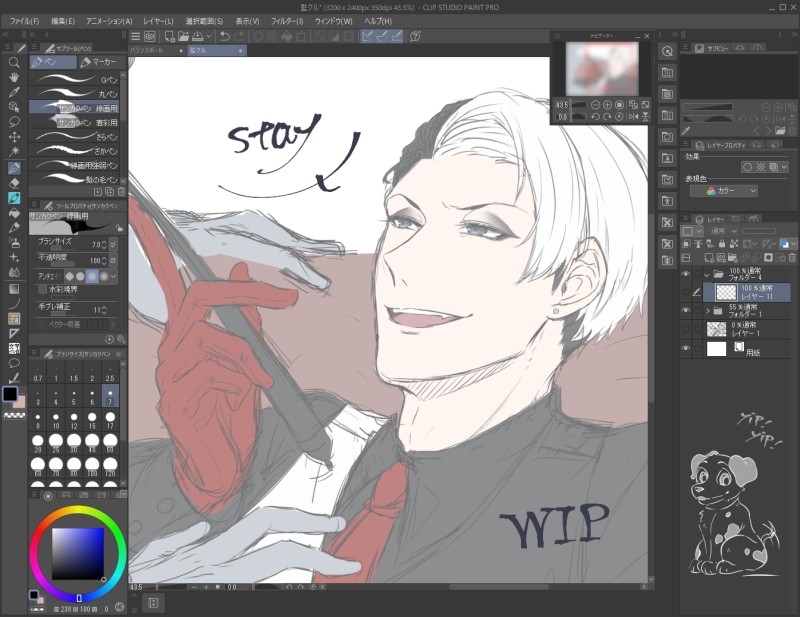Show the hidden レイヤー 1 layer

coord(686,329)
